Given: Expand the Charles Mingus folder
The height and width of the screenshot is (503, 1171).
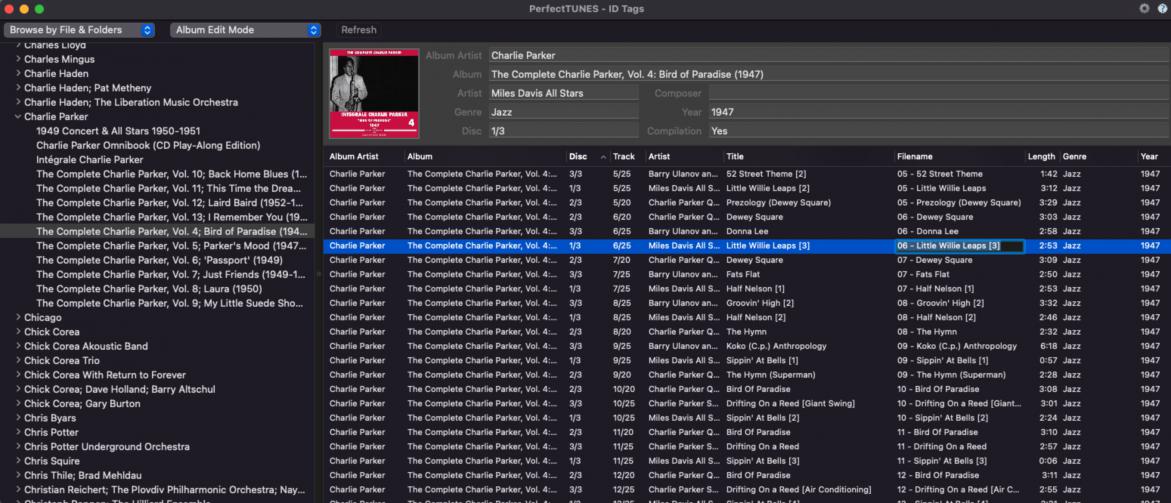Looking at the screenshot, I should tap(18, 59).
